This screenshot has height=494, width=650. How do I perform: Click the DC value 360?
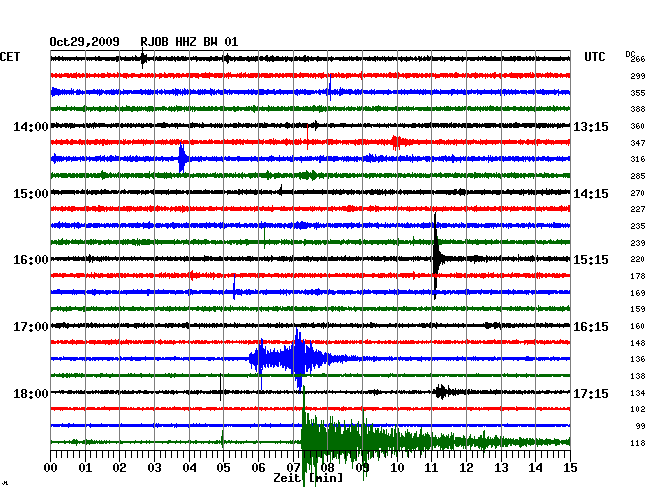(x=638, y=126)
